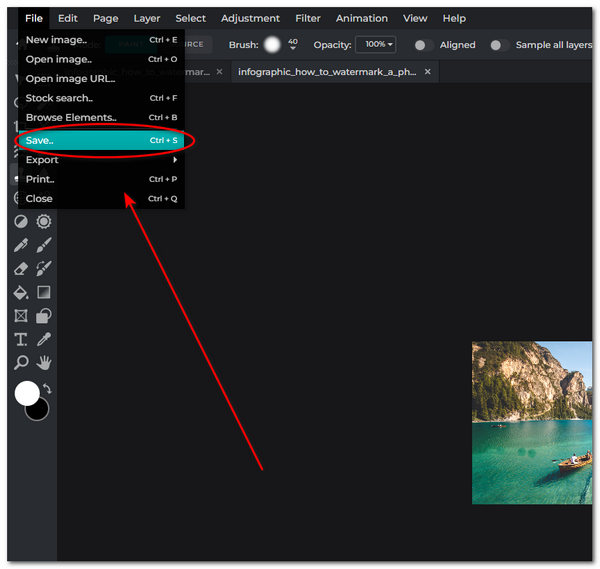Select the Eraser tool

point(20,269)
